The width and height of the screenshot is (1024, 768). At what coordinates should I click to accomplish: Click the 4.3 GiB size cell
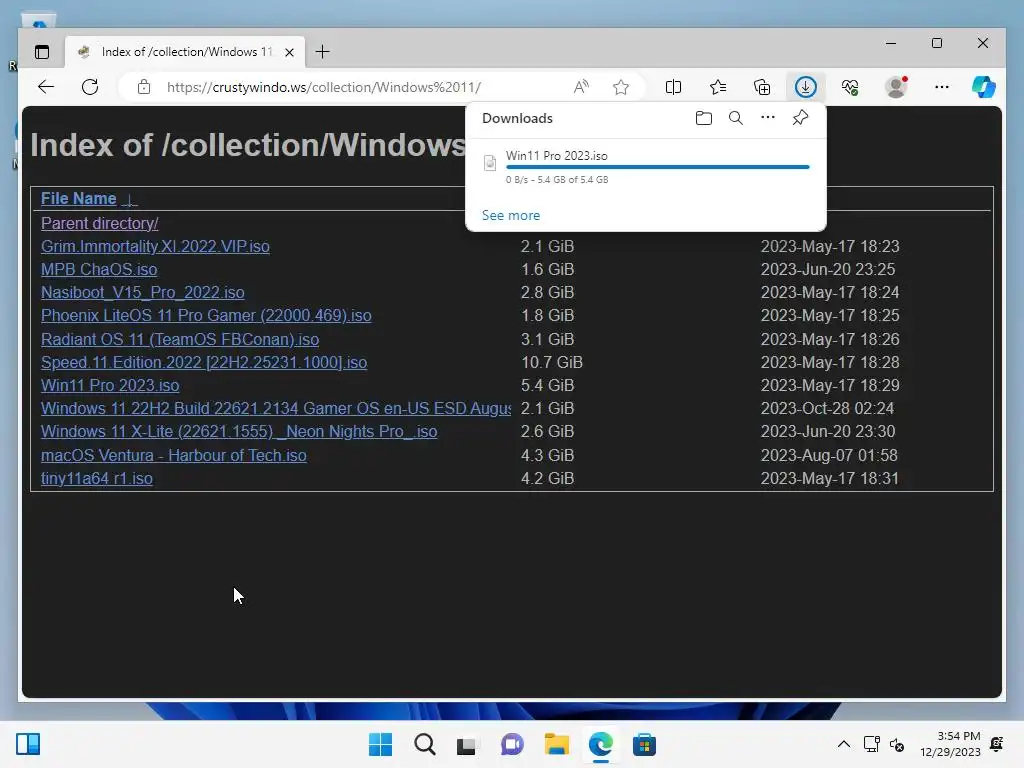[547, 455]
